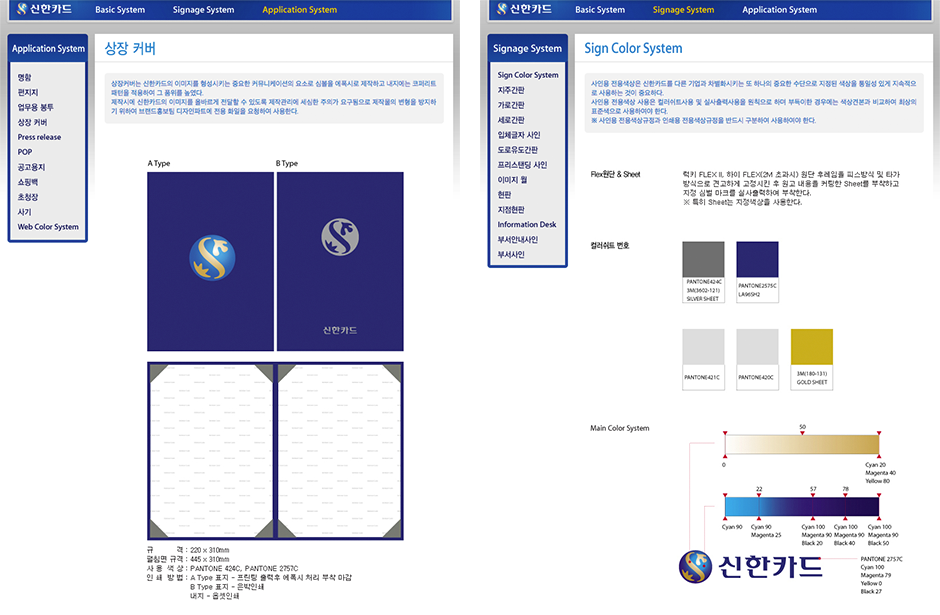This screenshot has width=940, height=615.
Task: Go to 프리스탠딩 사인 in the sidebar
Action: [x=522, y=165]
